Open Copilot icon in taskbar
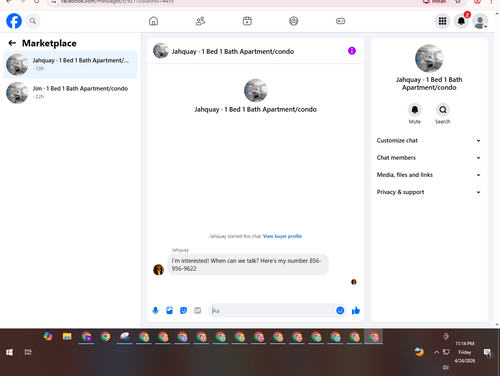Screen dimensions: 500x376 point(48,337)
